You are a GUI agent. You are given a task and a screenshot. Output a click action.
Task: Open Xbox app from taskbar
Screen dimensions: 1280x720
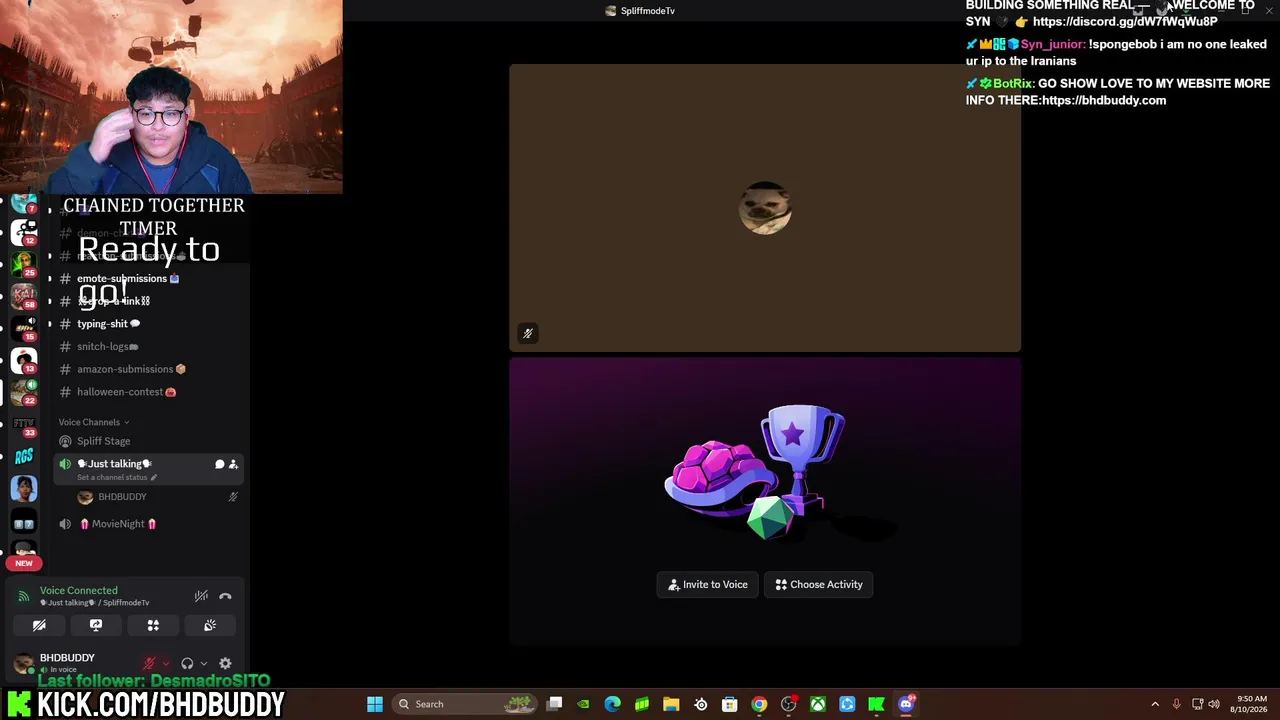click(818, 704)
